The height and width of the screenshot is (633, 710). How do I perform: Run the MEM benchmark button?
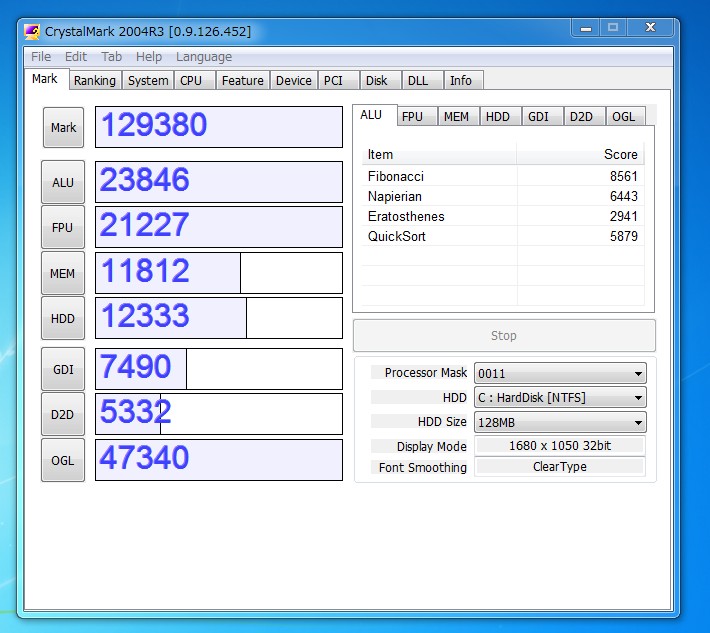[63, 273]
